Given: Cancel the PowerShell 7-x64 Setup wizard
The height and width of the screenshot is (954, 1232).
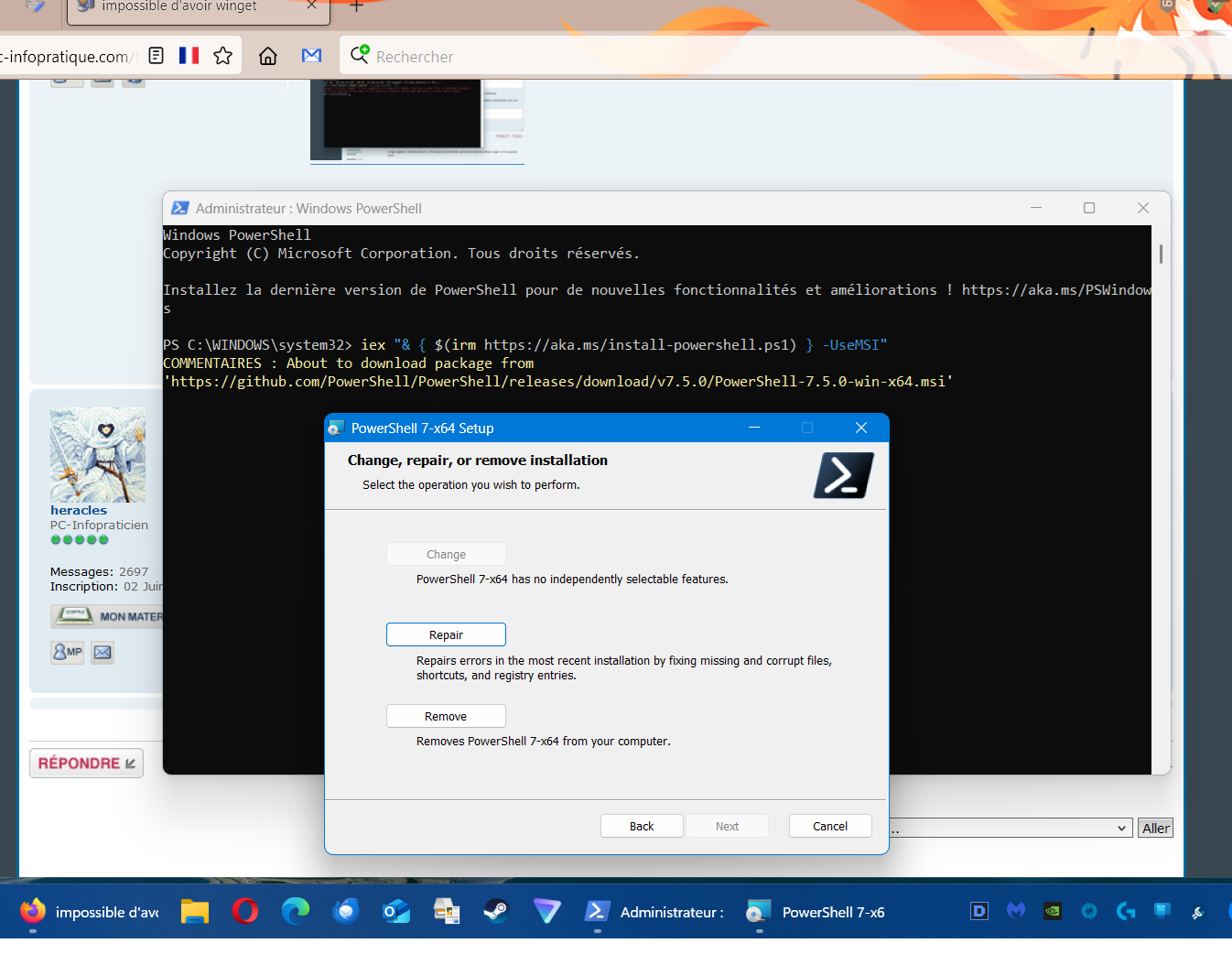Looking at the screenshot, I should pyautogui.click(x=830, y=826).
